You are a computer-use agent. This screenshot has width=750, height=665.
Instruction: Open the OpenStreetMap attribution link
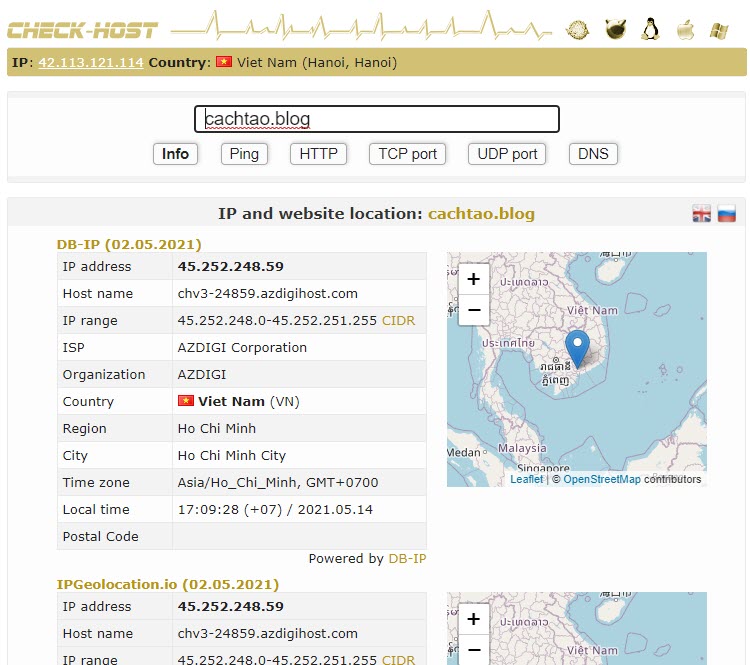(602, 479)
